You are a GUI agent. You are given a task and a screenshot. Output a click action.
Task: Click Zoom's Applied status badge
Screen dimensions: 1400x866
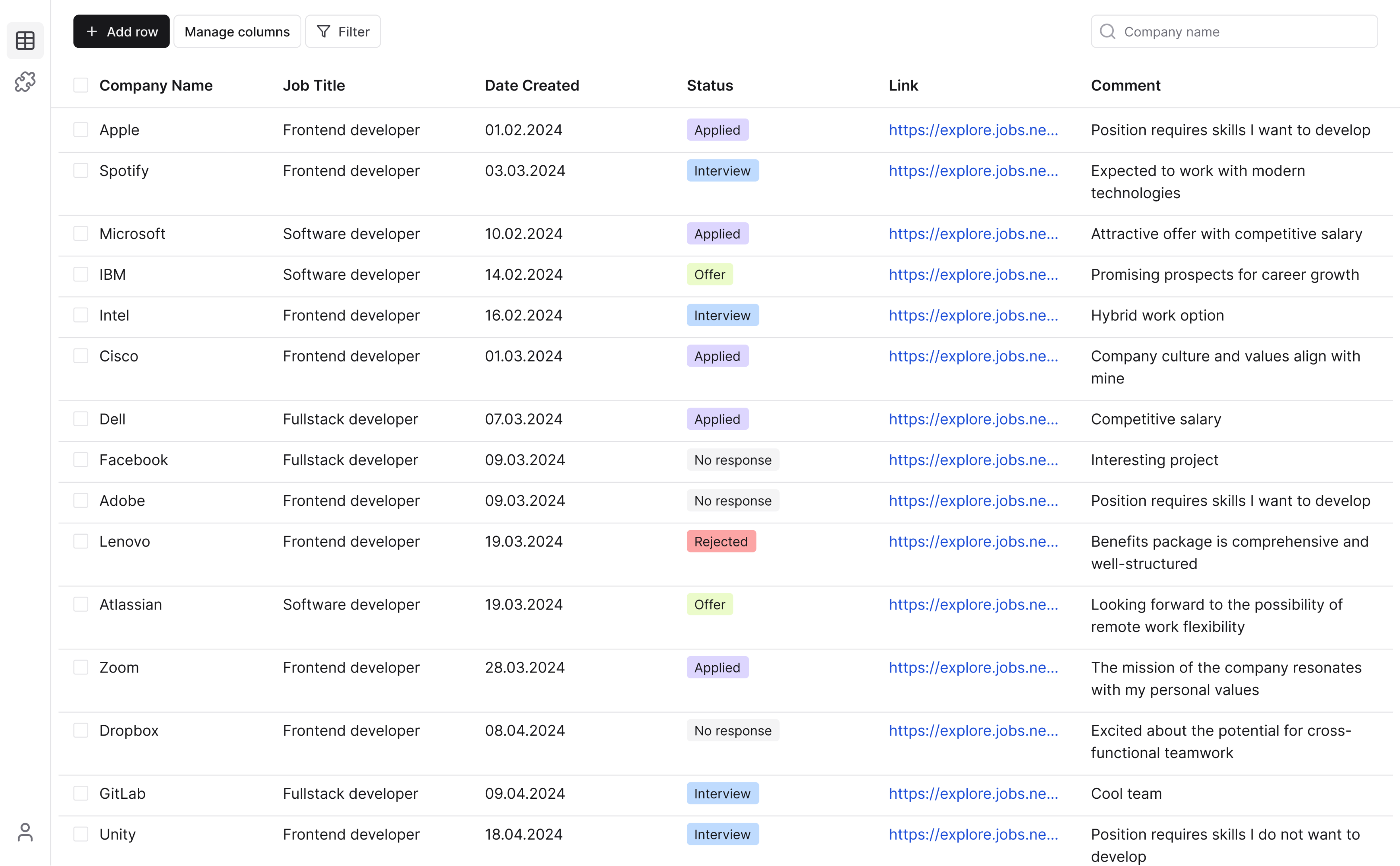(717, 667)
